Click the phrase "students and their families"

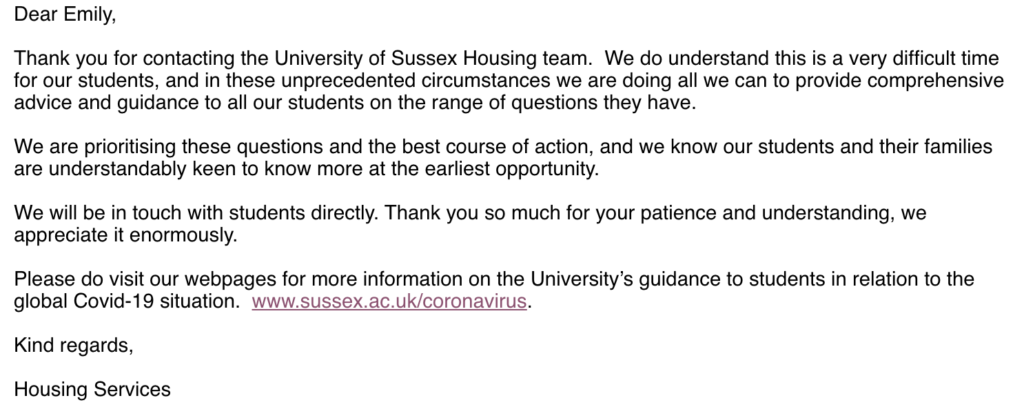pos(875,146)
